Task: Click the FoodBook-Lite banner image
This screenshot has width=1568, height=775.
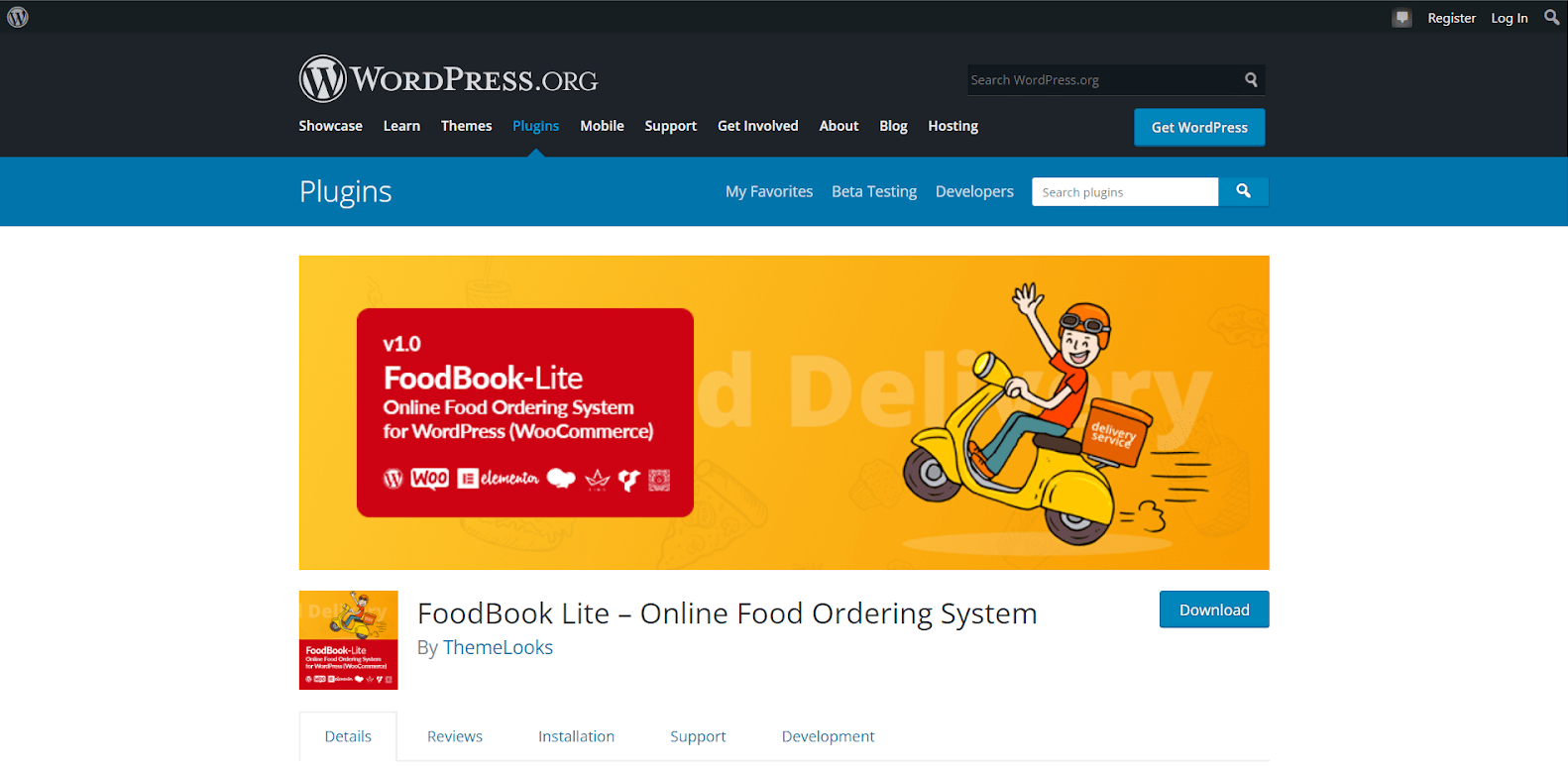Action: 784,412
